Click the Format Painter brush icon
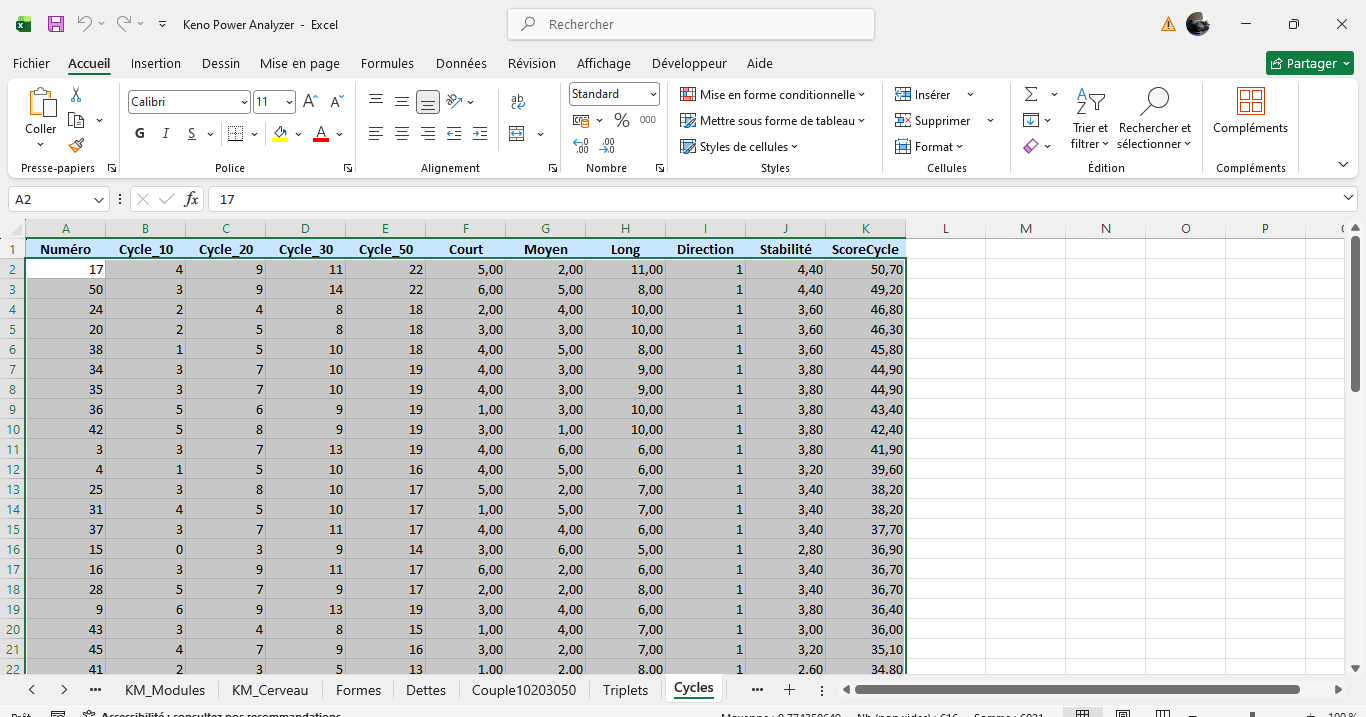The image size is (1366, 717). point(76,146)
